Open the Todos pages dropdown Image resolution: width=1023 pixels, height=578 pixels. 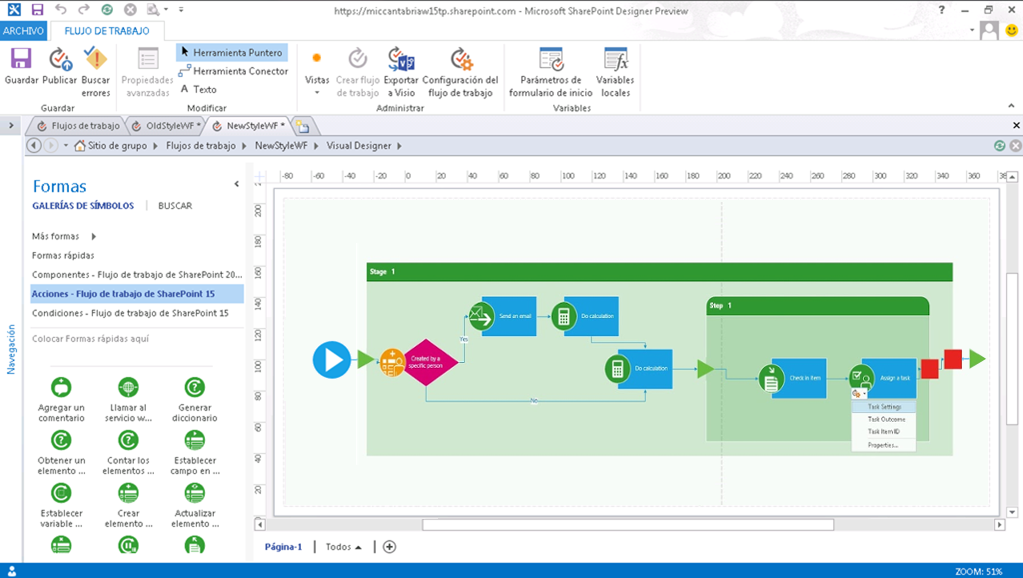coord(343,547)
